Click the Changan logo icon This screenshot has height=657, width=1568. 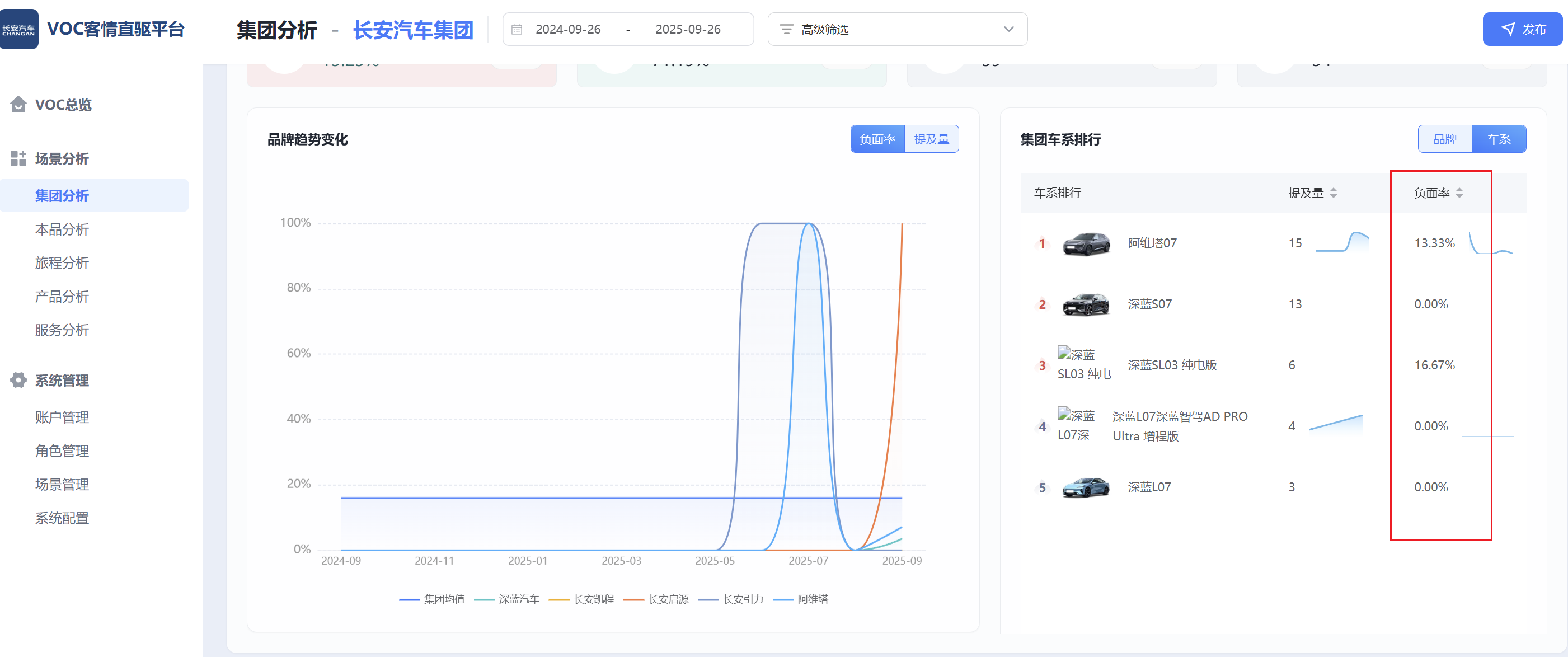pyautogui.click(x=19, y=29)
